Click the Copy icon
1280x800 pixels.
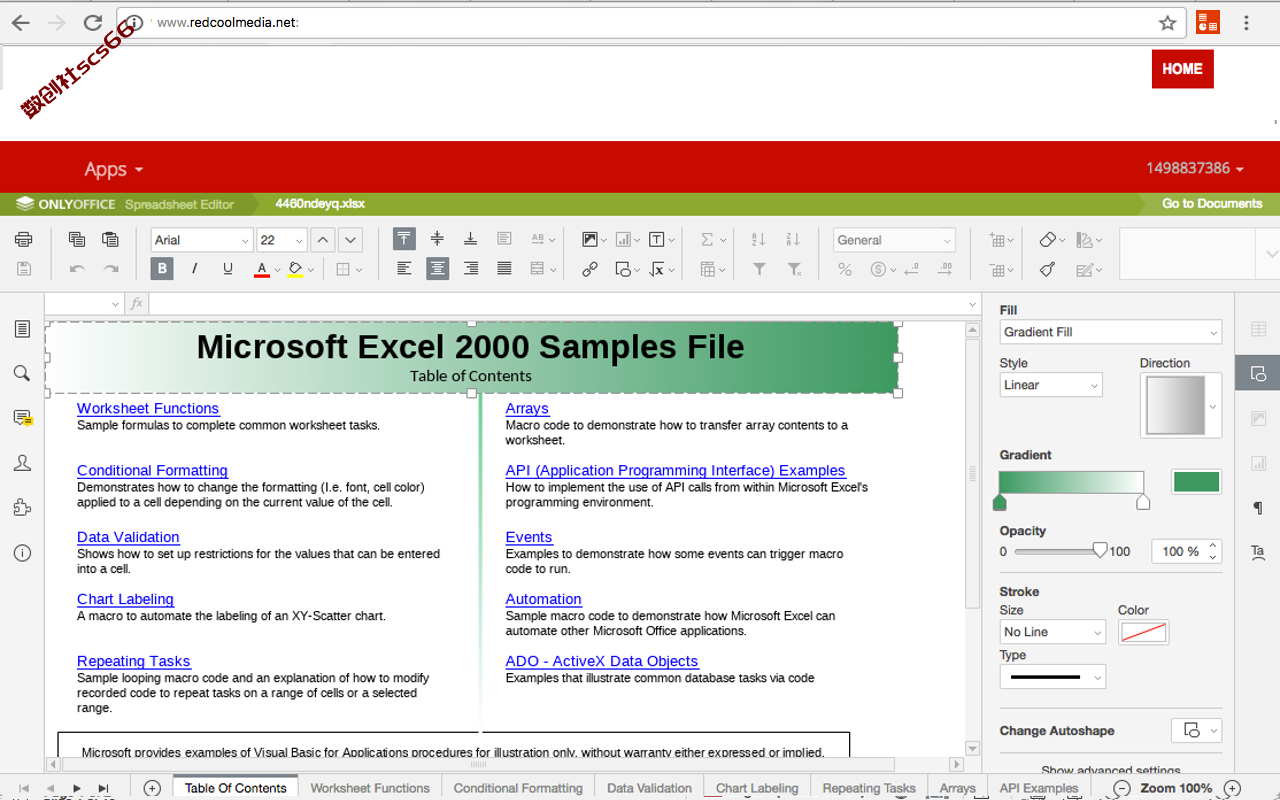pos(77,239)
